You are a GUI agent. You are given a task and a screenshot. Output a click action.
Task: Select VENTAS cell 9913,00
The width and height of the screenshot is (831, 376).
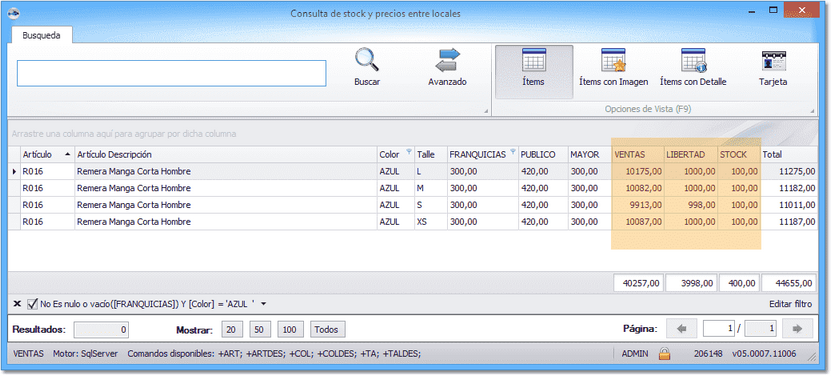click(x=638, y=205)
